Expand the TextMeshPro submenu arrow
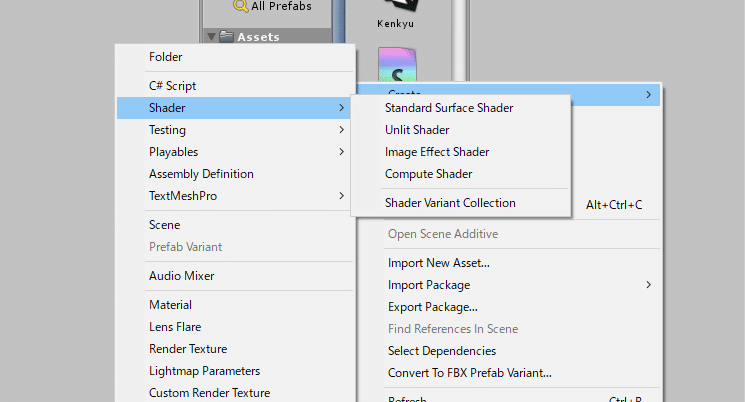This screenshot has width=745, height=402. [341, 196]
